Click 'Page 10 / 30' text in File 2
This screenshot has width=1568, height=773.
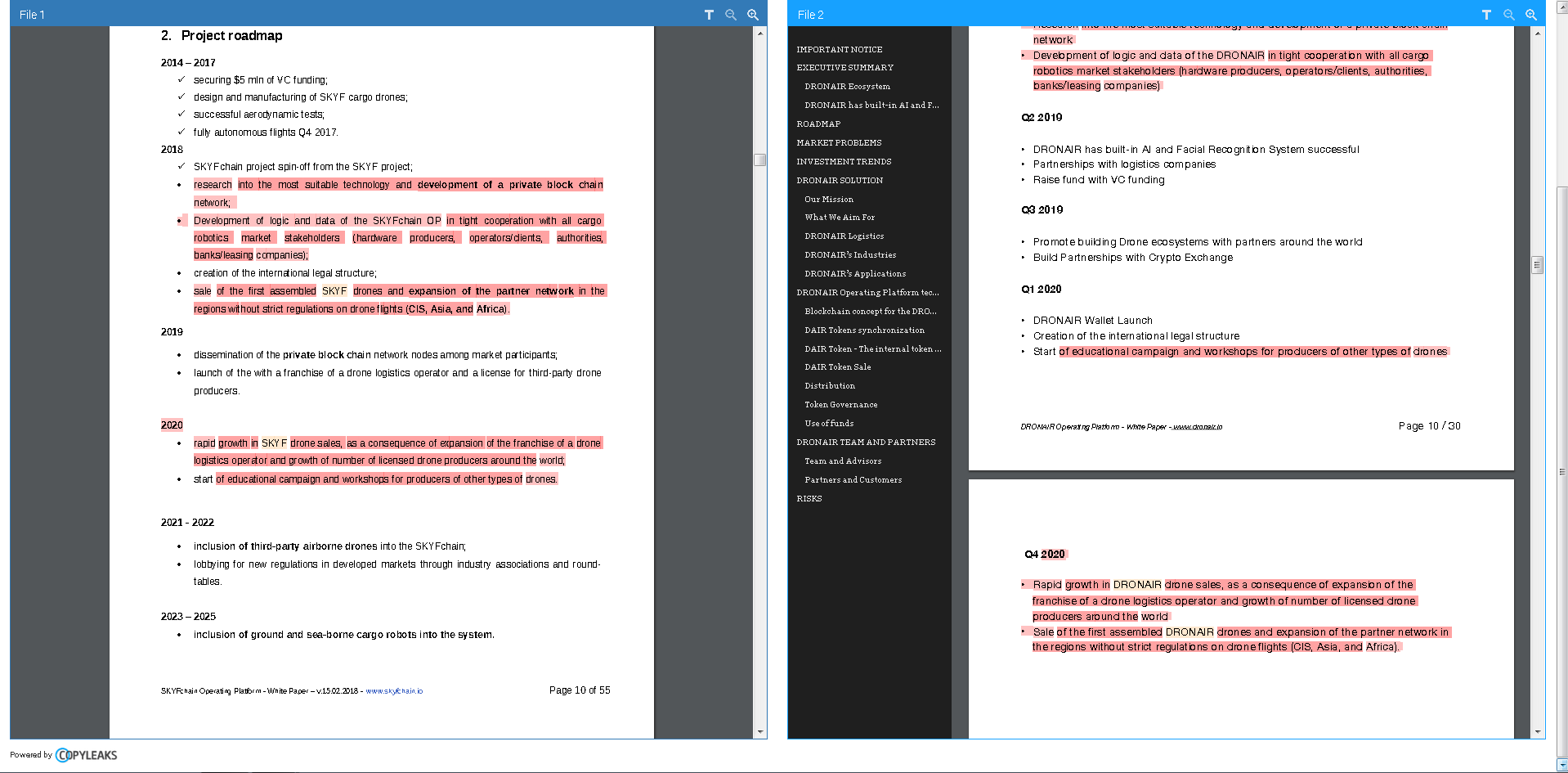coord(1429,426)
